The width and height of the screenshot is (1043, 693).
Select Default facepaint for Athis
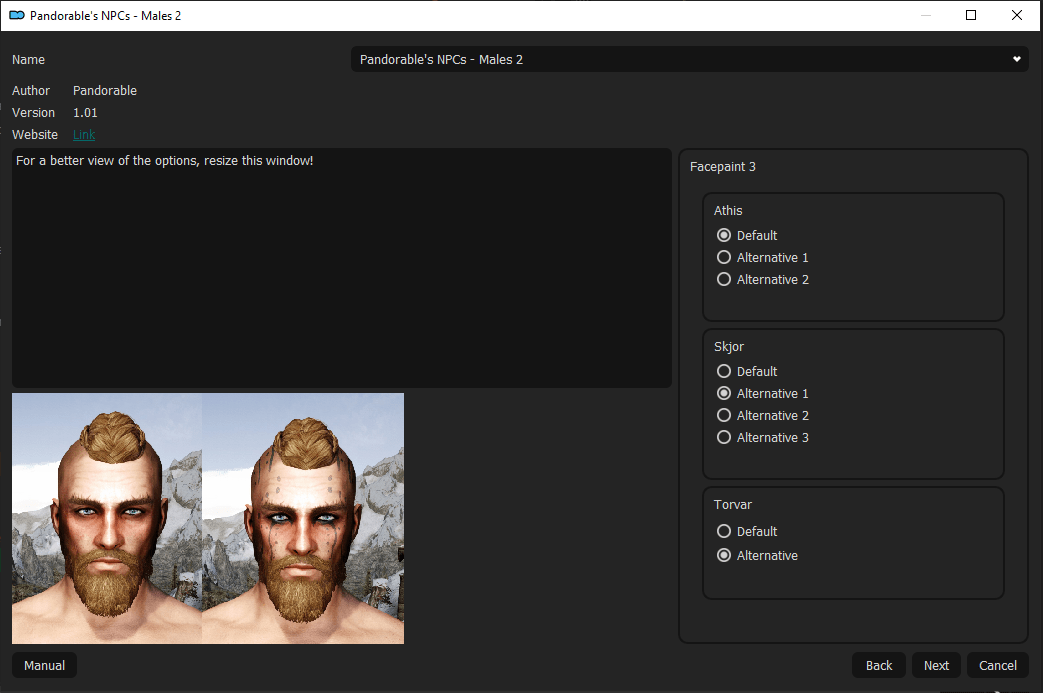747,235
